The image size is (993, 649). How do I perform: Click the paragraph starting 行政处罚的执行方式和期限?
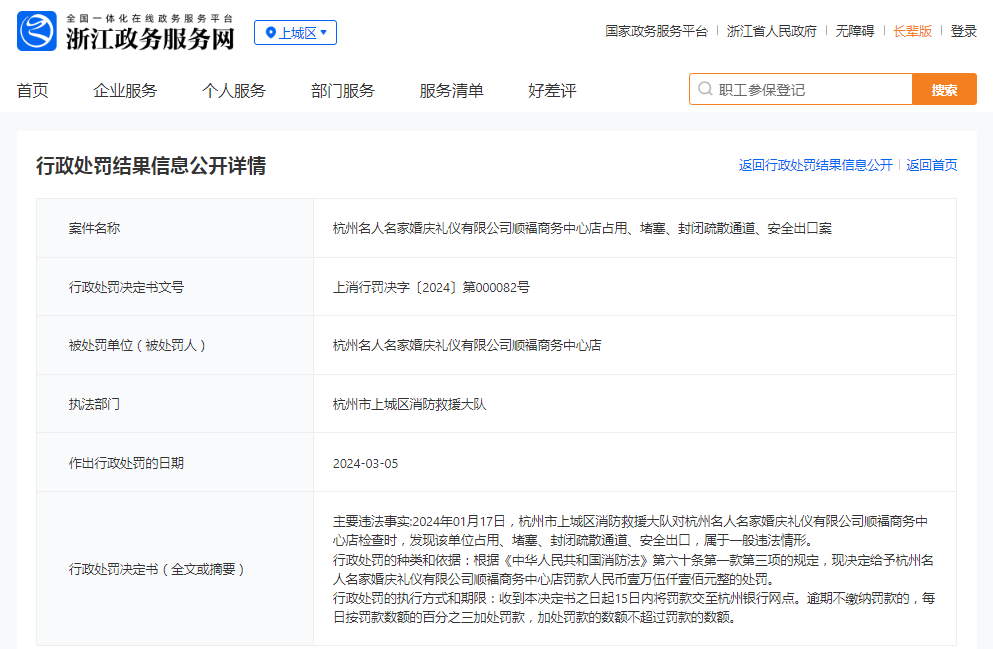click(x=634, y=608)
